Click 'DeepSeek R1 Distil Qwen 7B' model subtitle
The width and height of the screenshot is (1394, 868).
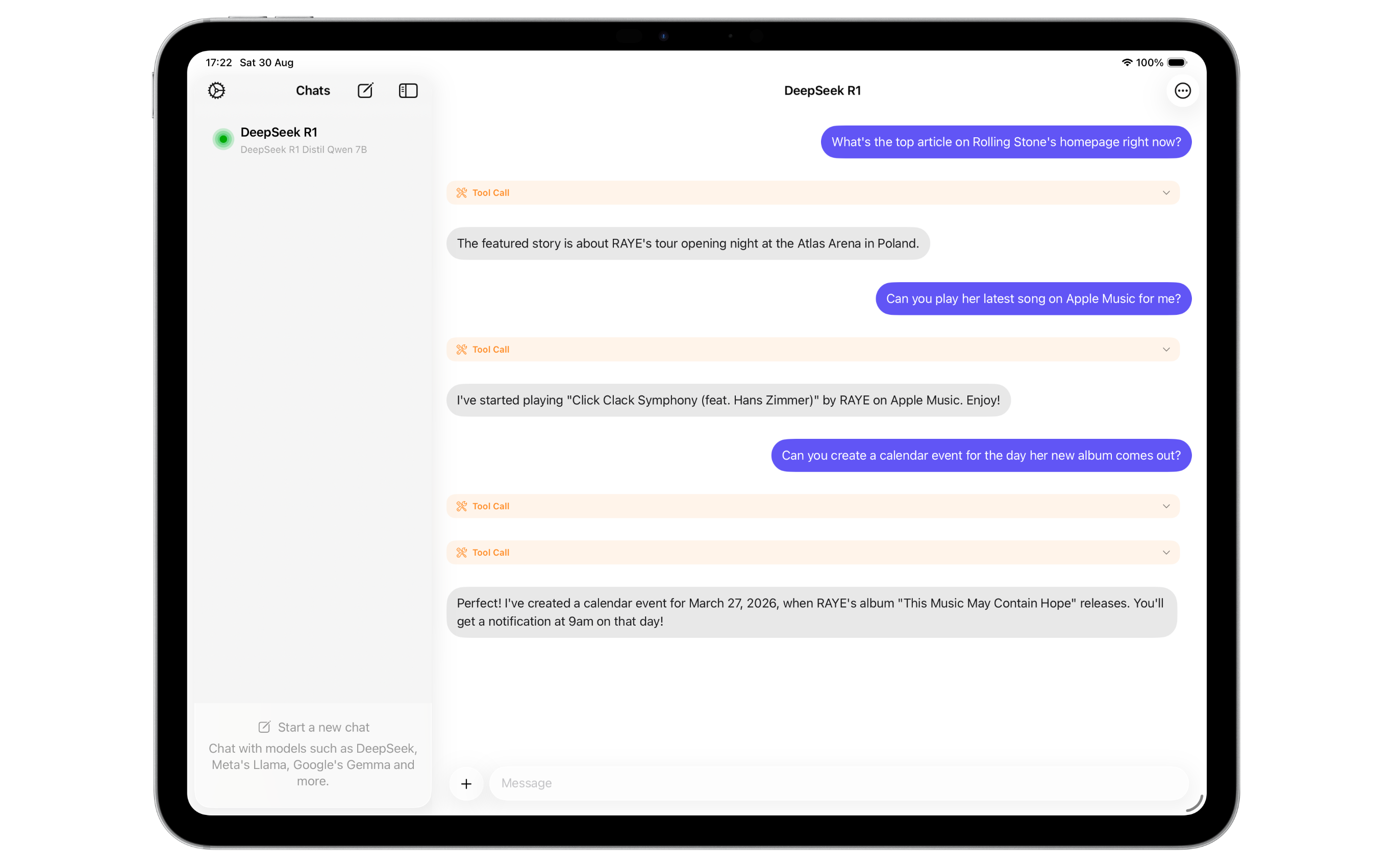pyautogui.click(x=304, y=150)
